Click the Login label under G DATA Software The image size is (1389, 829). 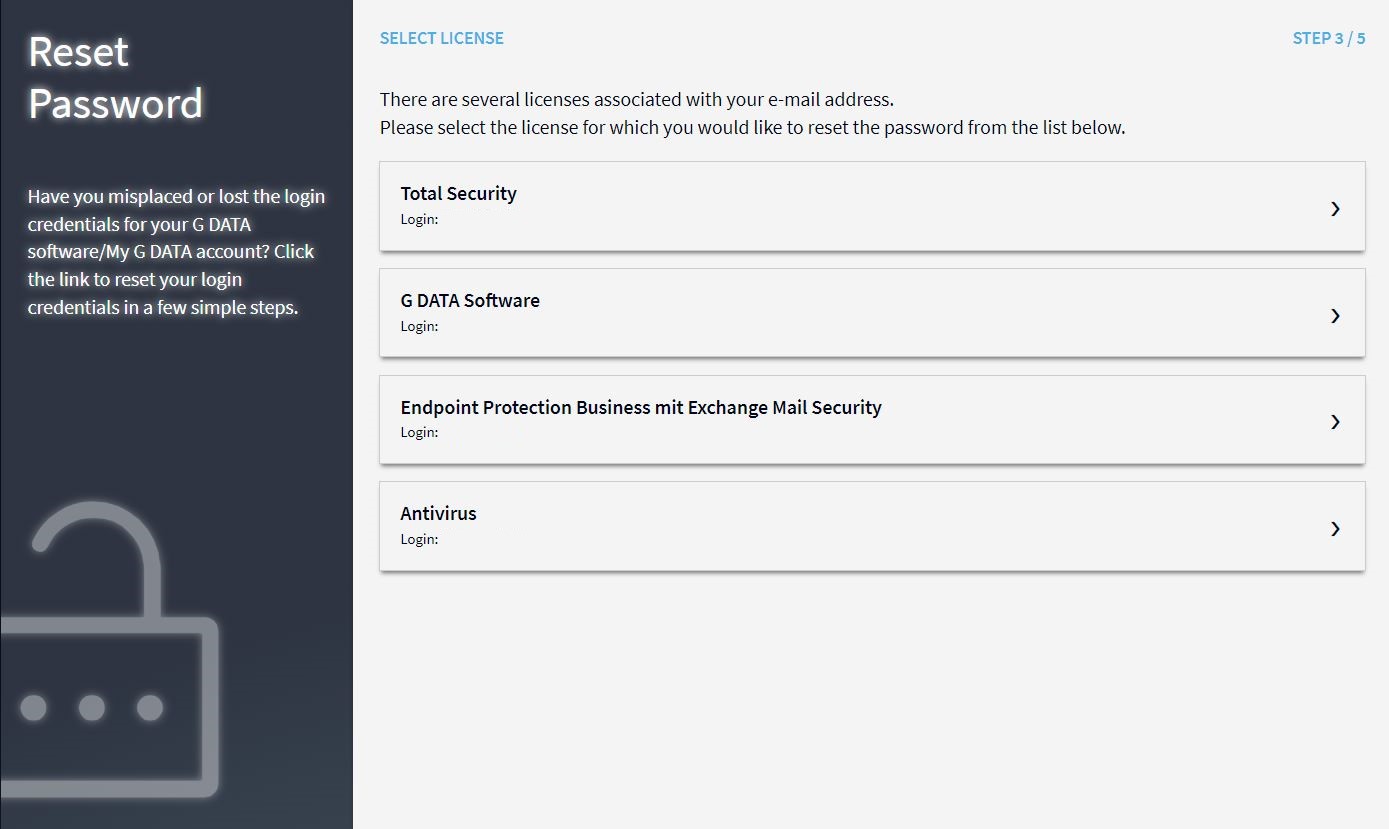tap(419, 326)
